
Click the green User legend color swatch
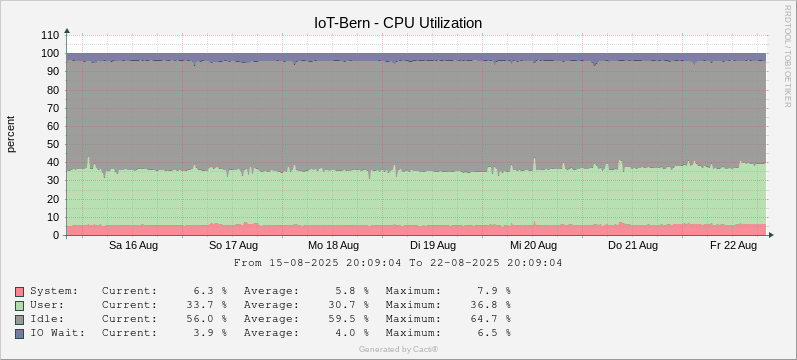(20, 306)
